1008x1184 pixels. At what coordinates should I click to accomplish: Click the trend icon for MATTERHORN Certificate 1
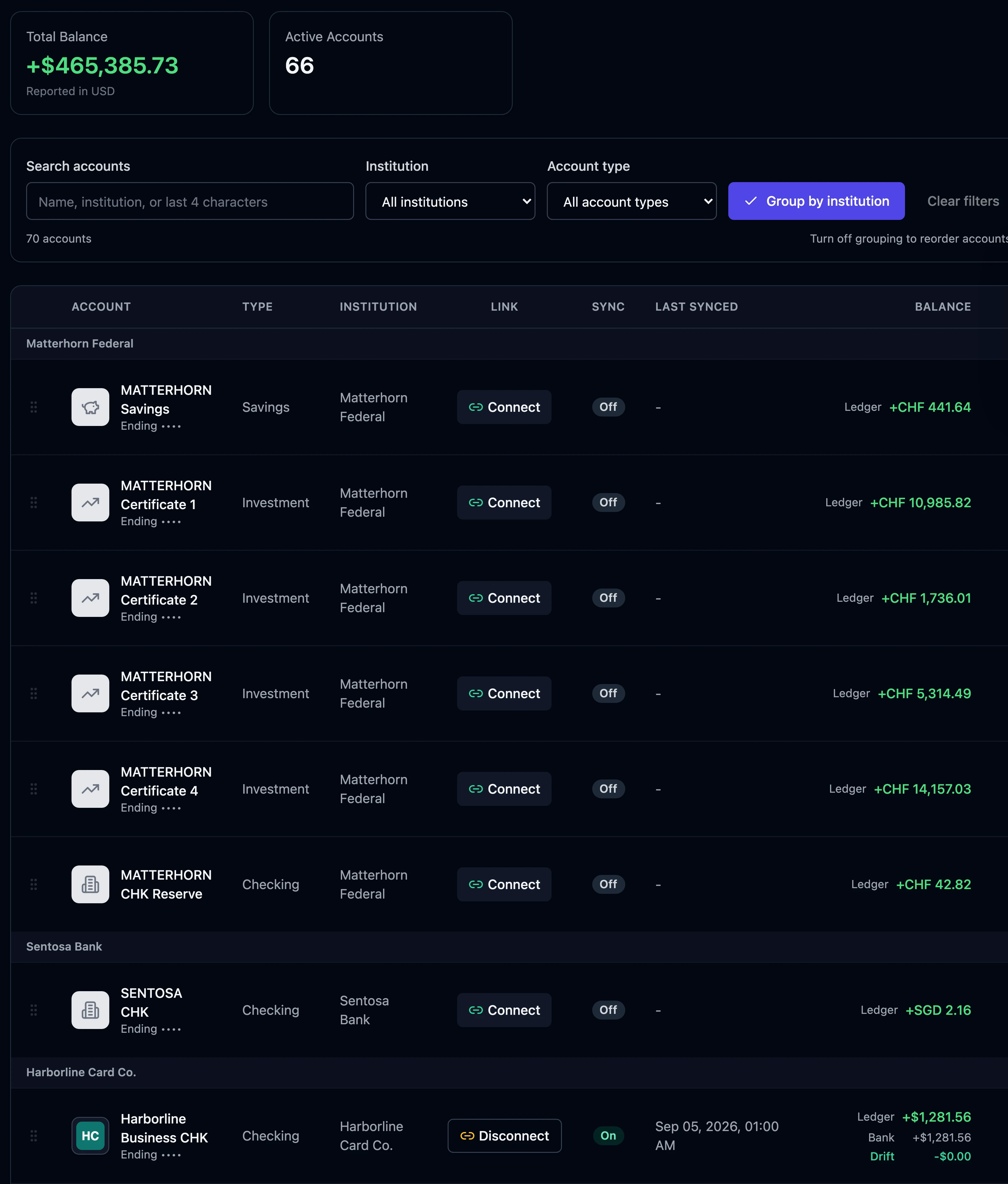pos(90,502)
